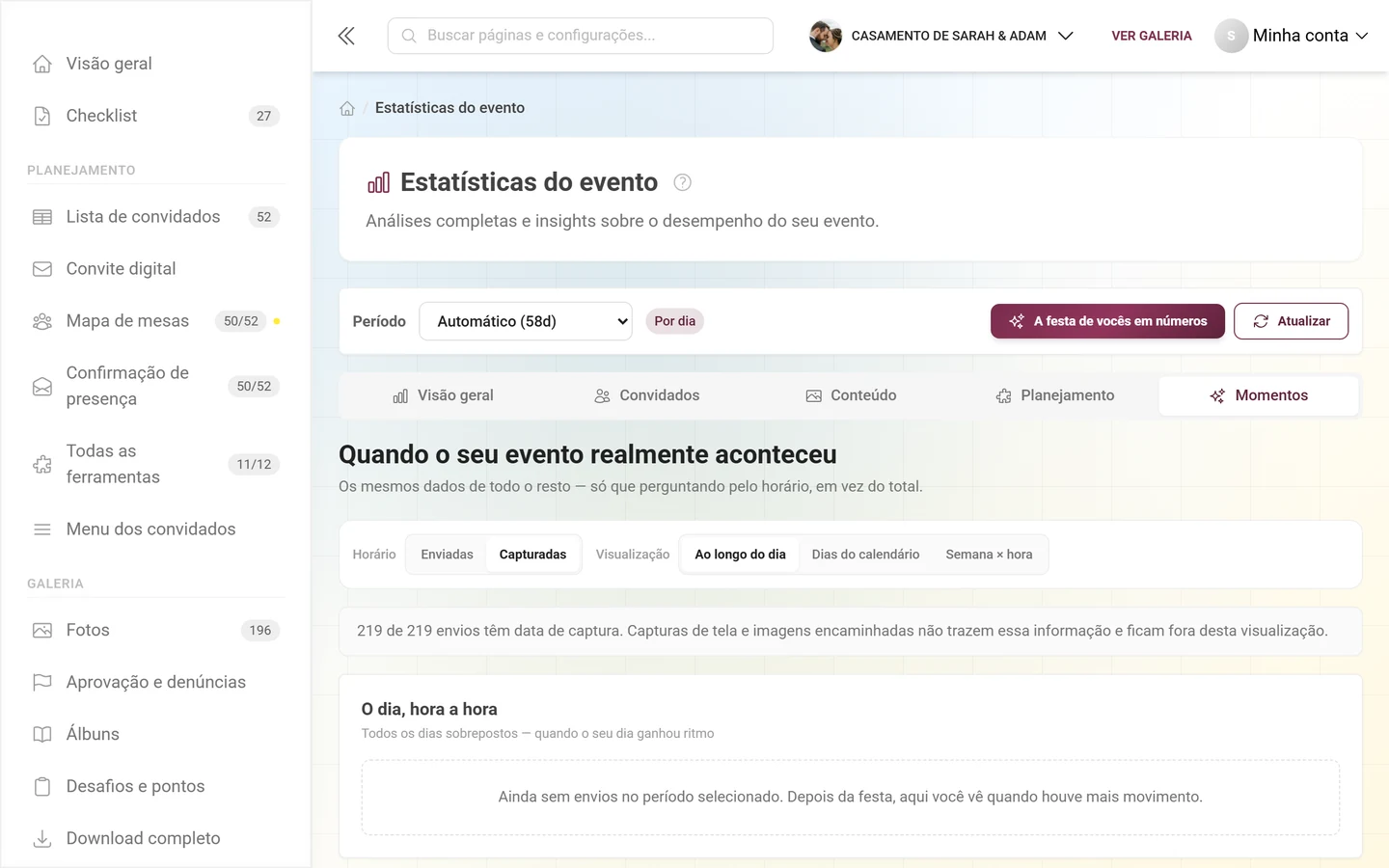Screen dimensions: 1389x868
Task: Collapse the sidebar with the double-chevron icon
Action: coord(346,36)
